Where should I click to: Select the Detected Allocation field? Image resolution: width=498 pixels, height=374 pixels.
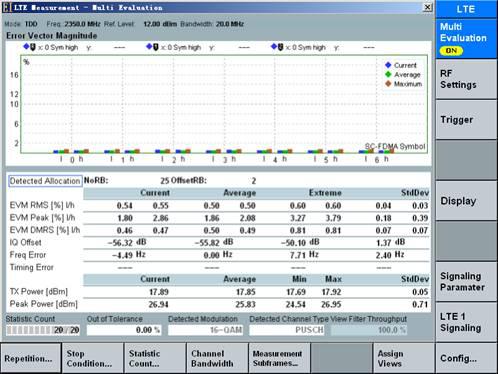coord(45,181)
